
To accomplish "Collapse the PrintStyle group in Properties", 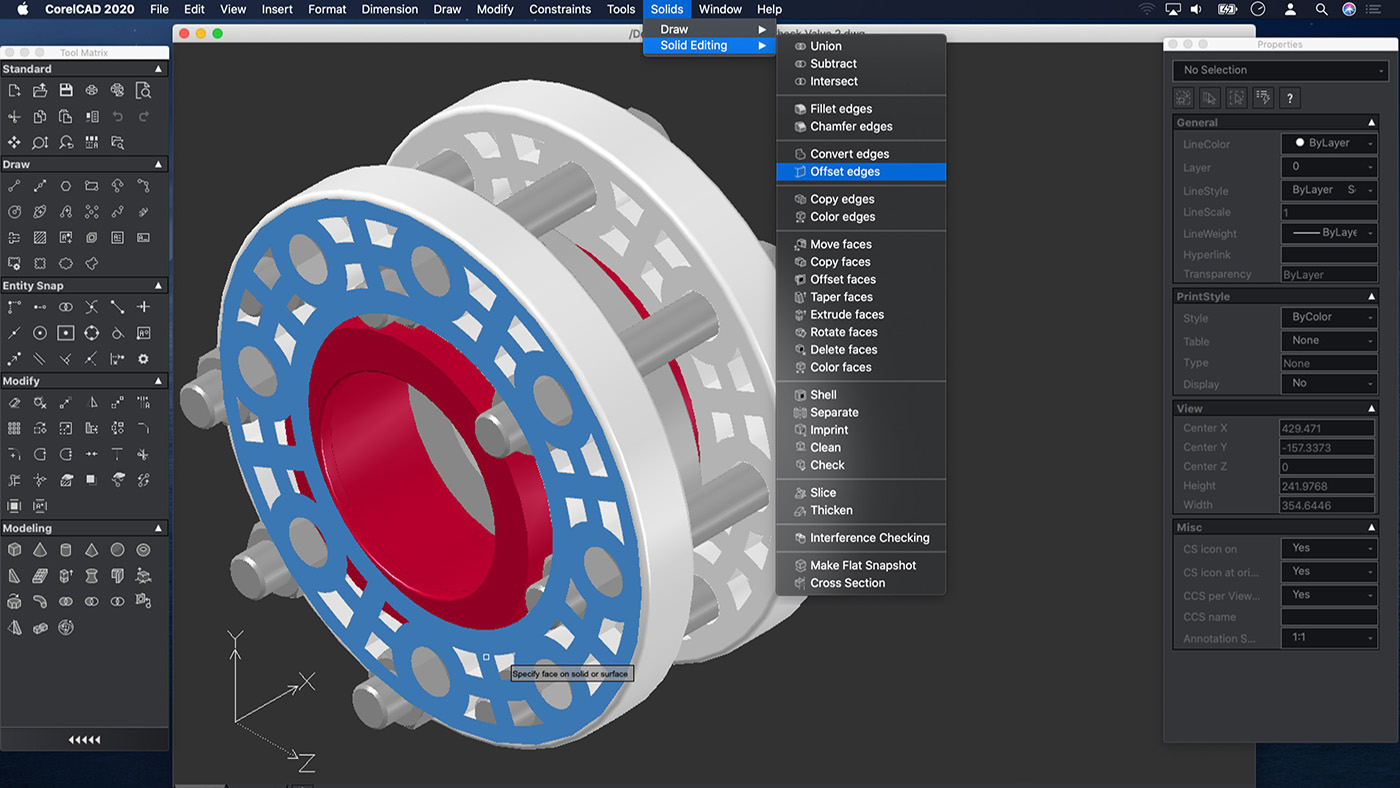I will tap(1371, 296).
